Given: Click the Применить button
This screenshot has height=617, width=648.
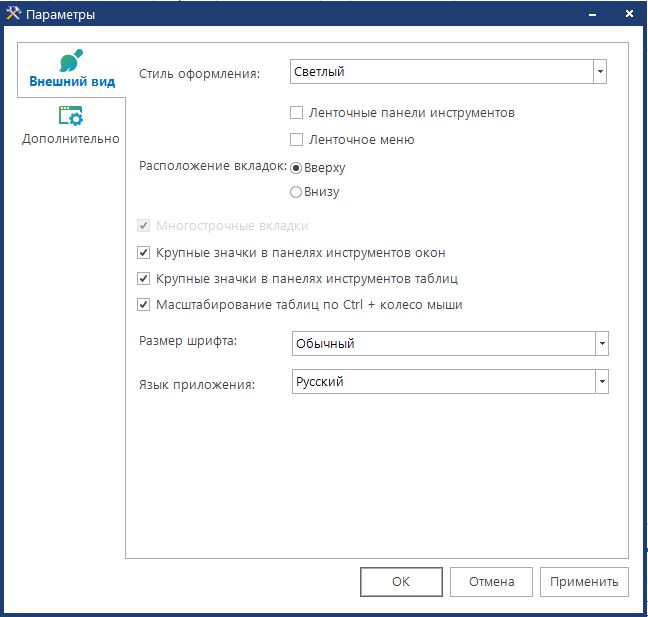Looking at the screenshot, I should click(x=584, y=581).
